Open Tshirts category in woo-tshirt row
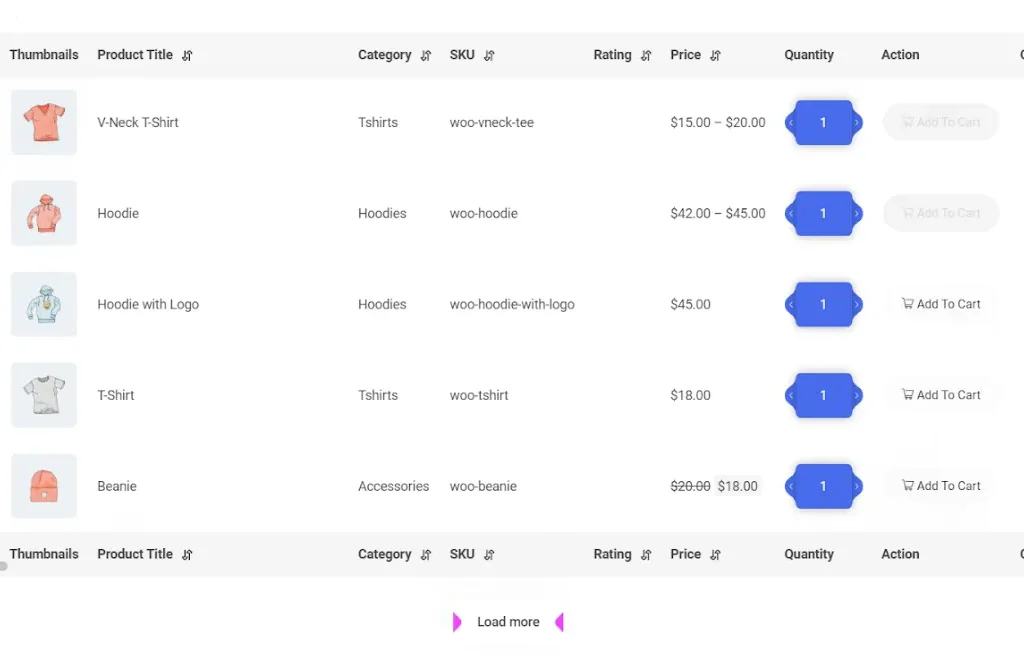1024x669 pixels. point(378,395)
